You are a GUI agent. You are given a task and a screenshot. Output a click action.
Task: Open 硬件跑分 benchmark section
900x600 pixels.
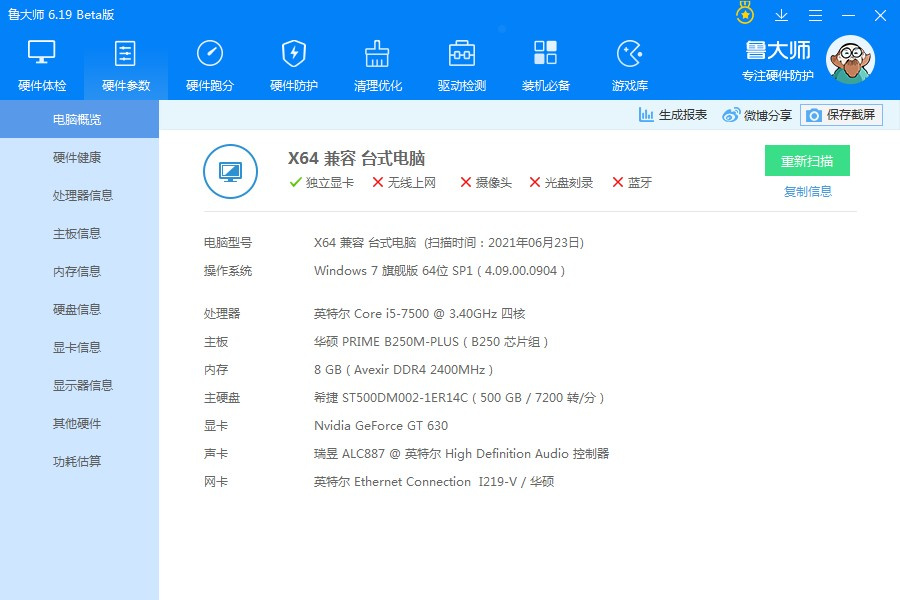tap(210, 66)
